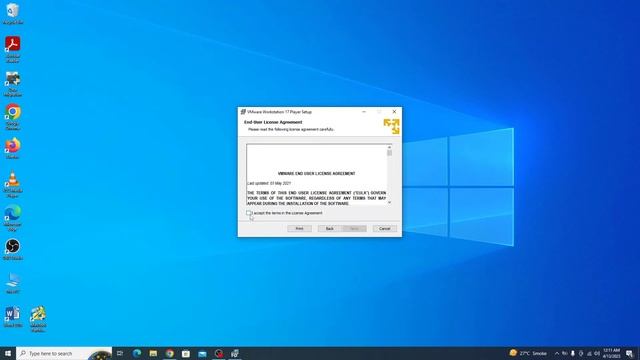Accept the terms in the License Agreement
The height and width of the screenshot is (360, 640).
[x=249, y=213]
